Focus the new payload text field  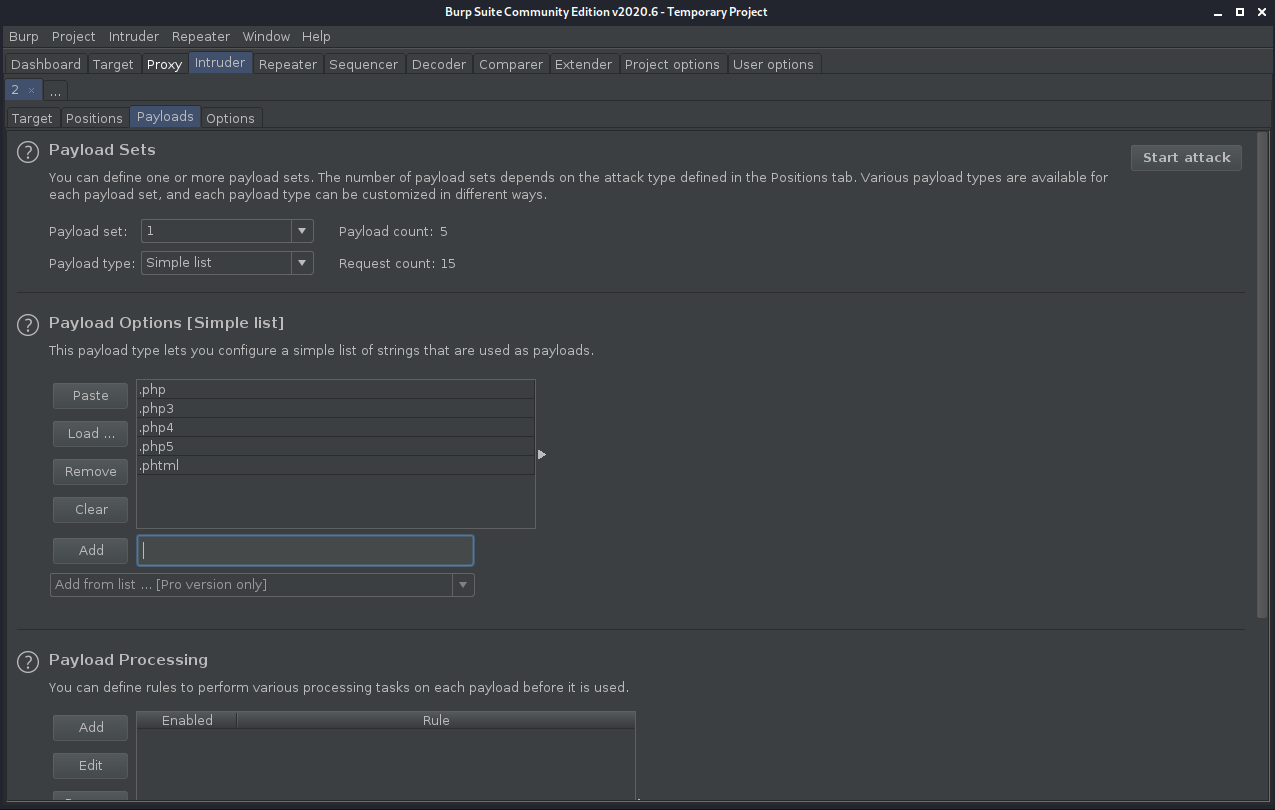pyautogui.click(x=305, y=550)
